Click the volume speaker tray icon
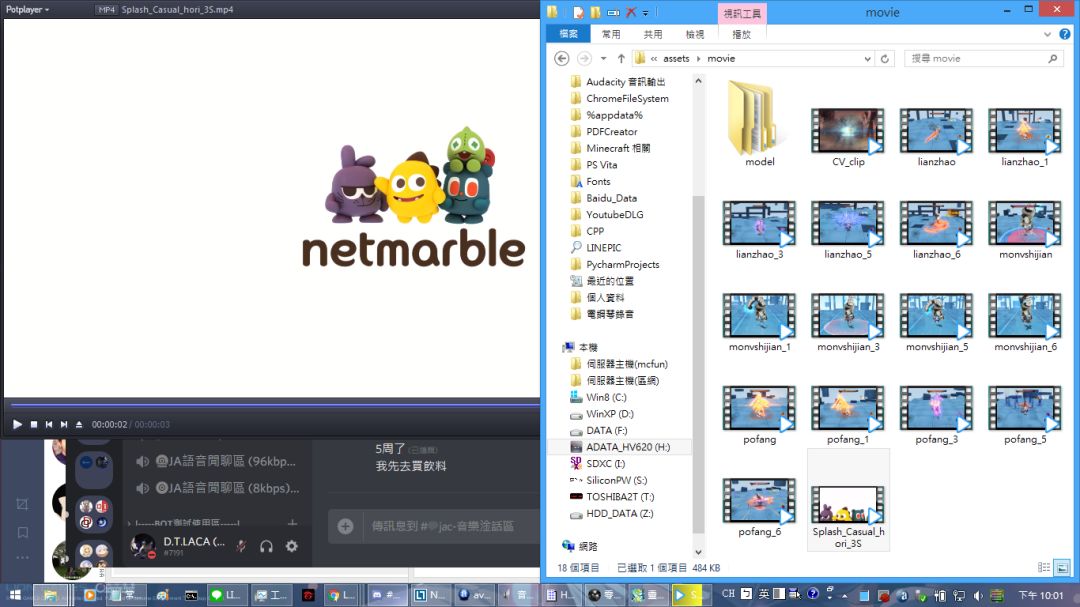Screen dimensions: 1080x607 (978, 595)
